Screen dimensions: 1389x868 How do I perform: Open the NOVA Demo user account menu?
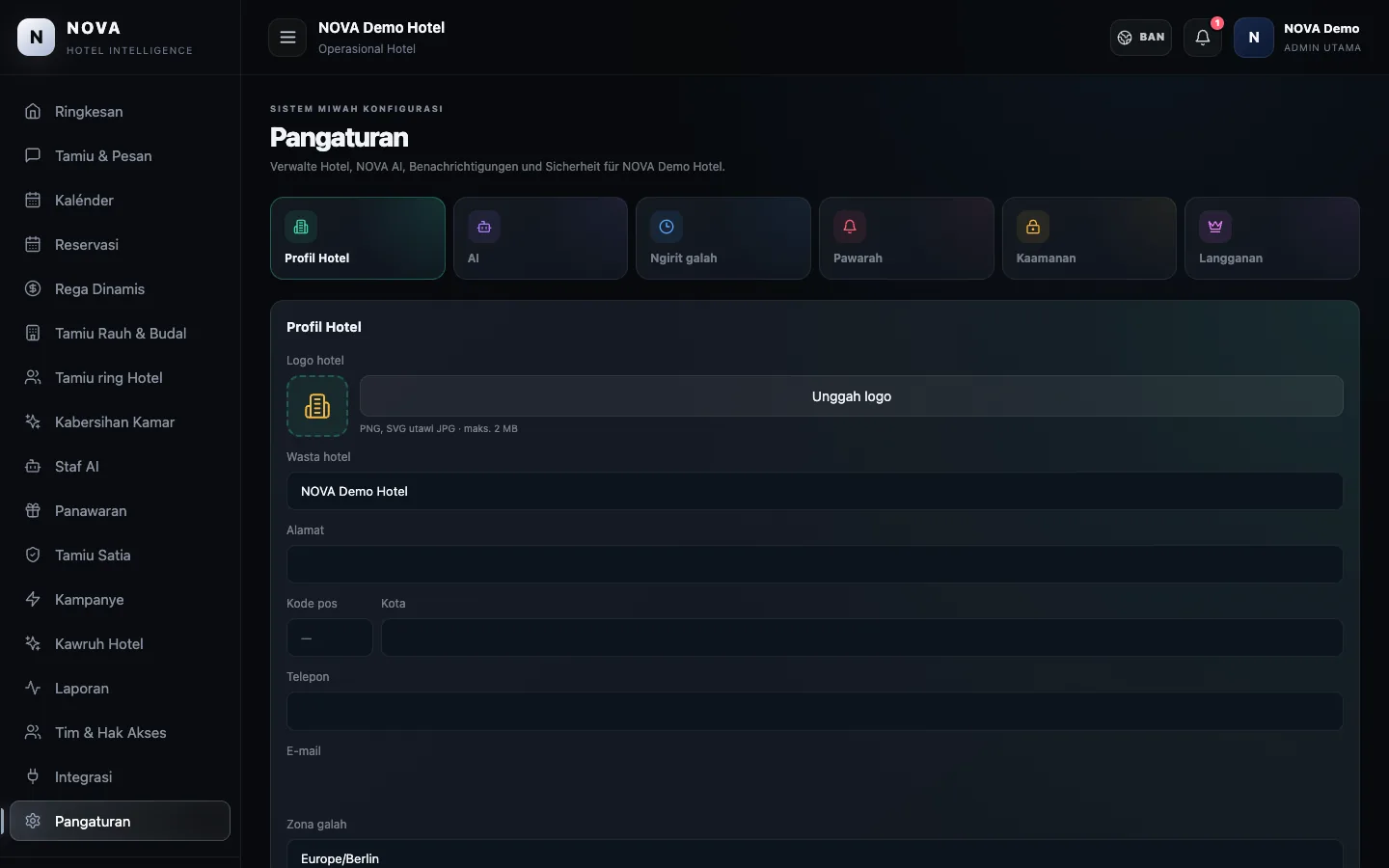point(1298,38)
